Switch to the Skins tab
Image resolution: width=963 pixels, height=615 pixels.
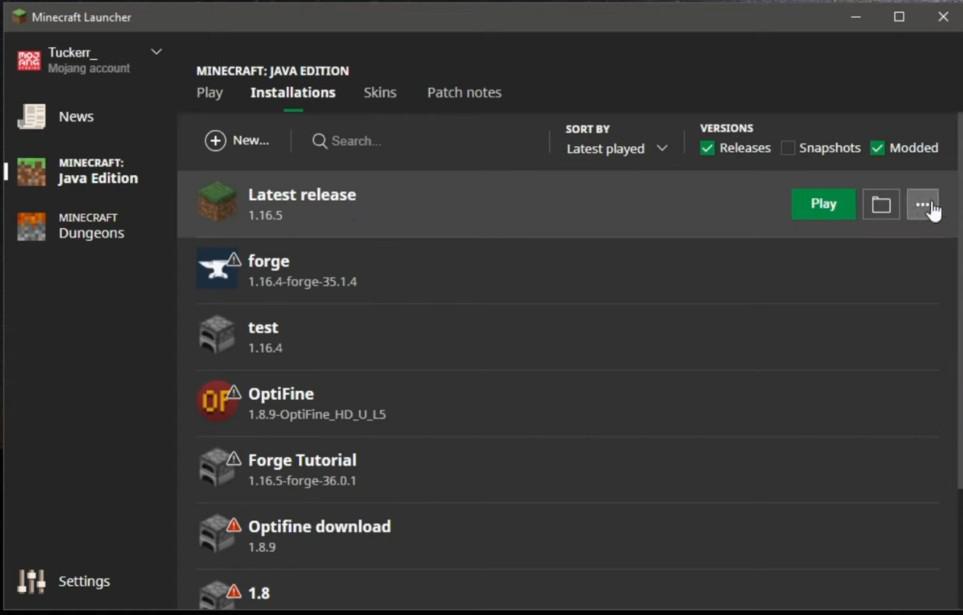coord(380,93)
